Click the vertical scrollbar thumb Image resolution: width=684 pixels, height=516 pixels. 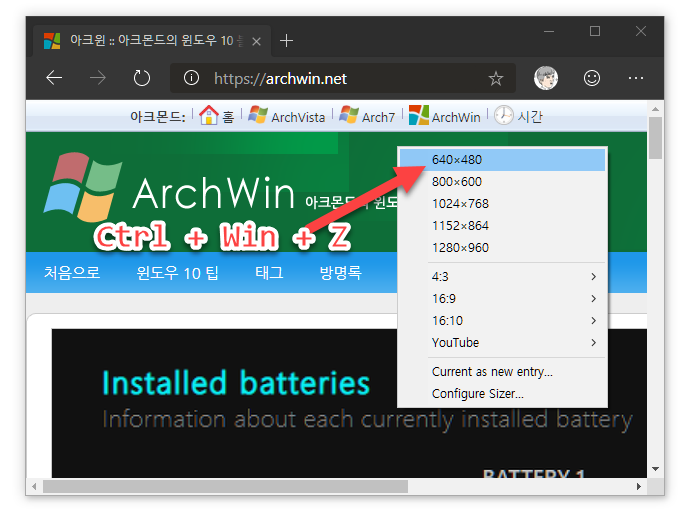[655, 138]
